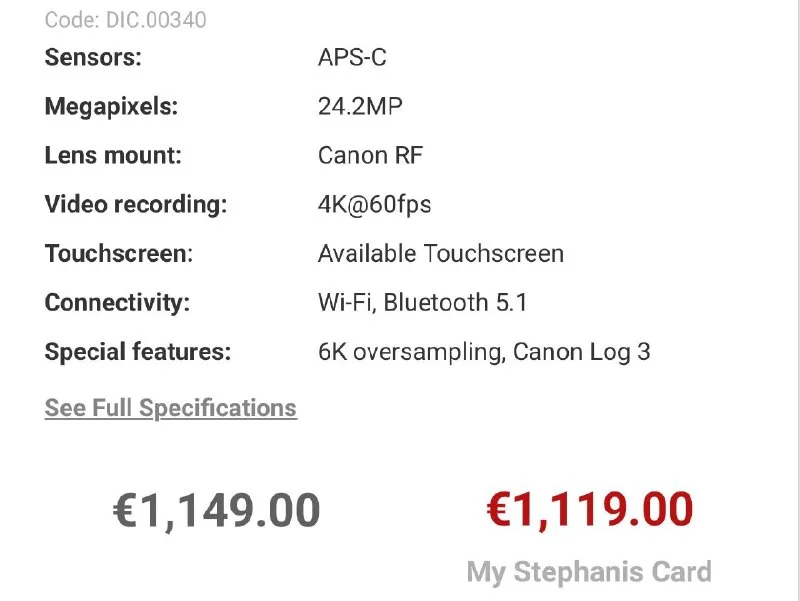This screenshot has width=800, height=601.
Task: Click the vertical scrollbar on the right edge
Action: 797,300
